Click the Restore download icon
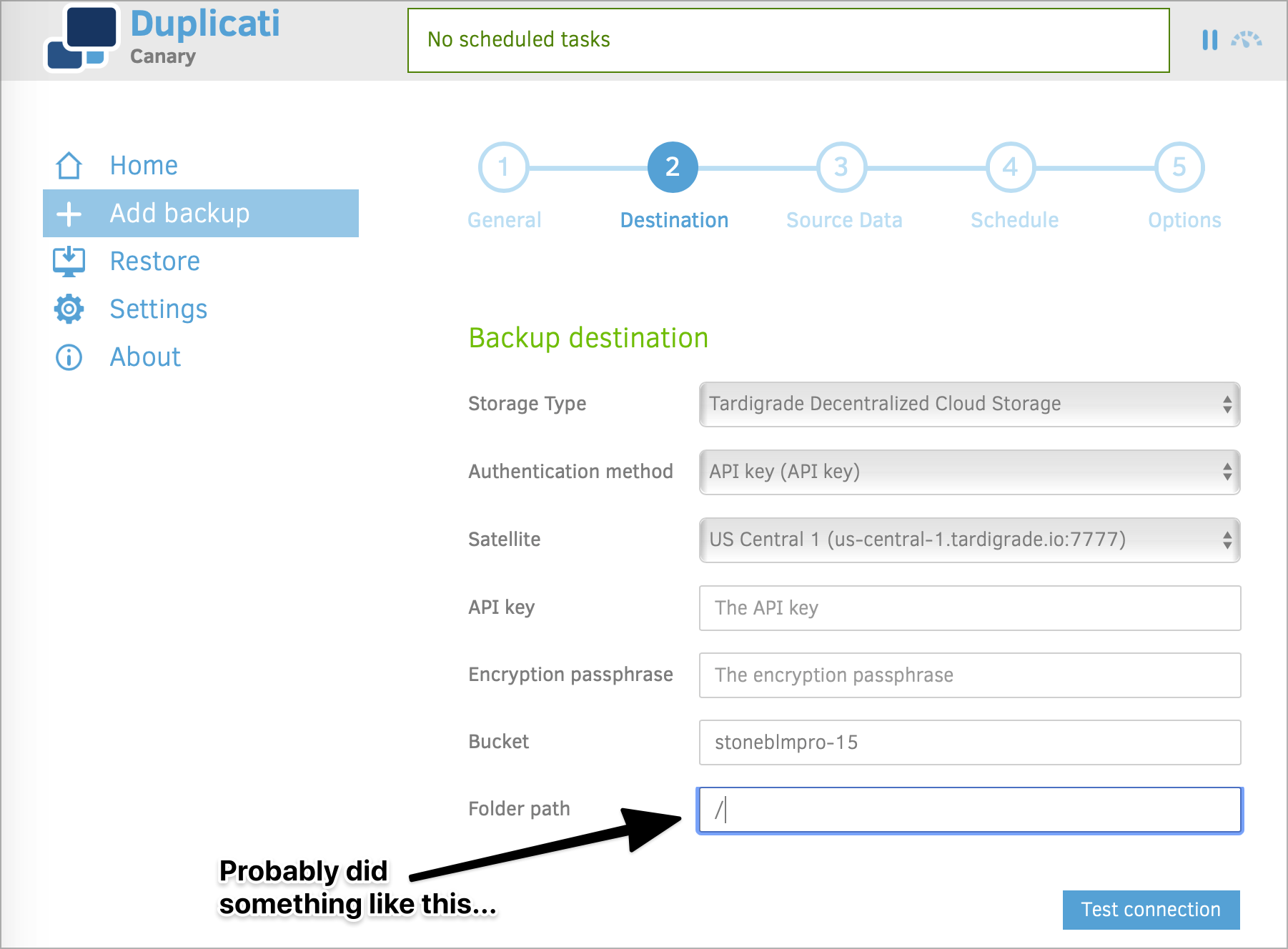Screen dimensions: 1288x949 coord(69,262)
